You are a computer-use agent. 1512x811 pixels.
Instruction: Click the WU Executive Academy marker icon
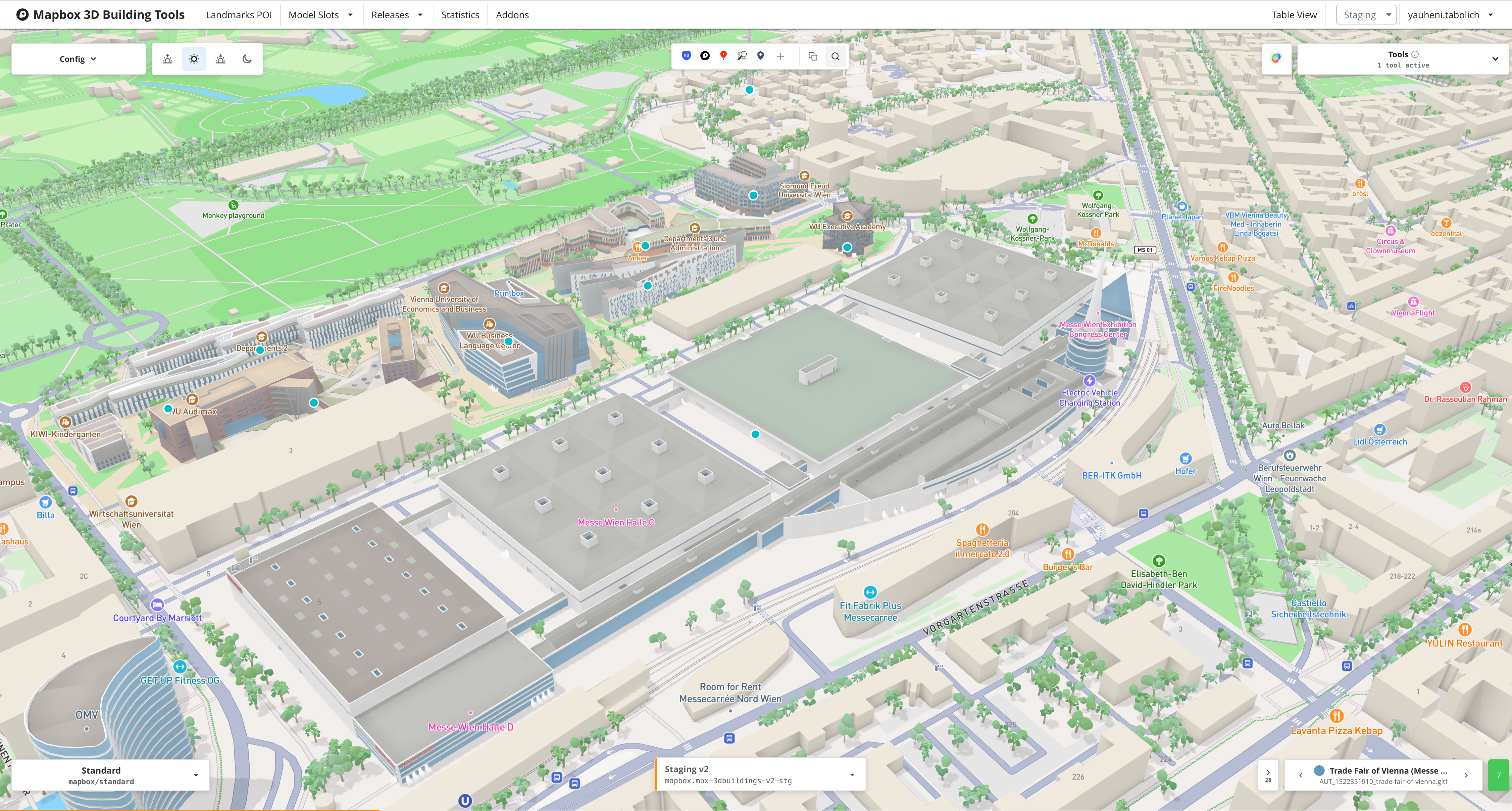pos(847,216)
